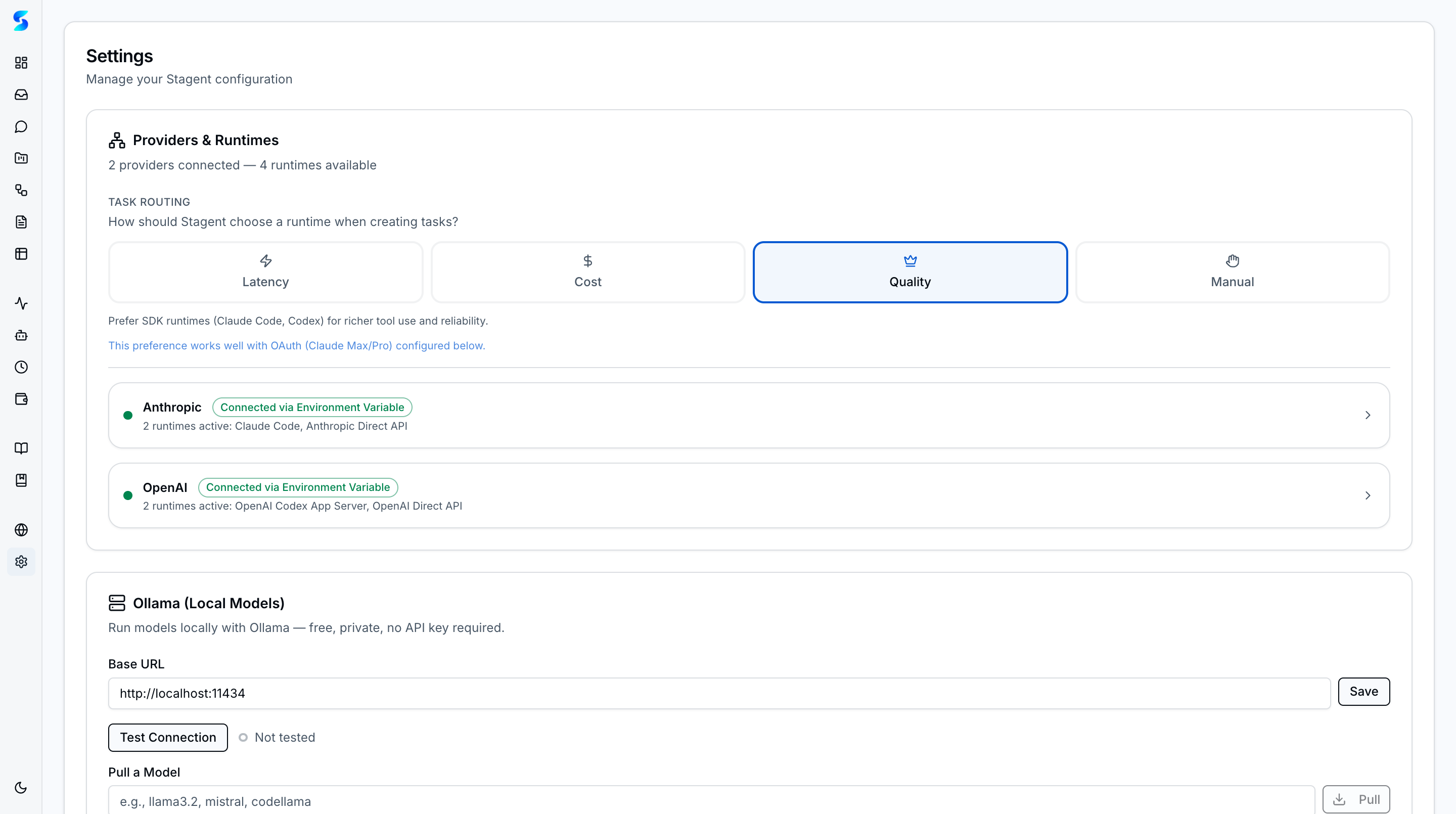1456x814 pixels.
Task: Click the globe icon in sidebar
Action: point(21,530)
